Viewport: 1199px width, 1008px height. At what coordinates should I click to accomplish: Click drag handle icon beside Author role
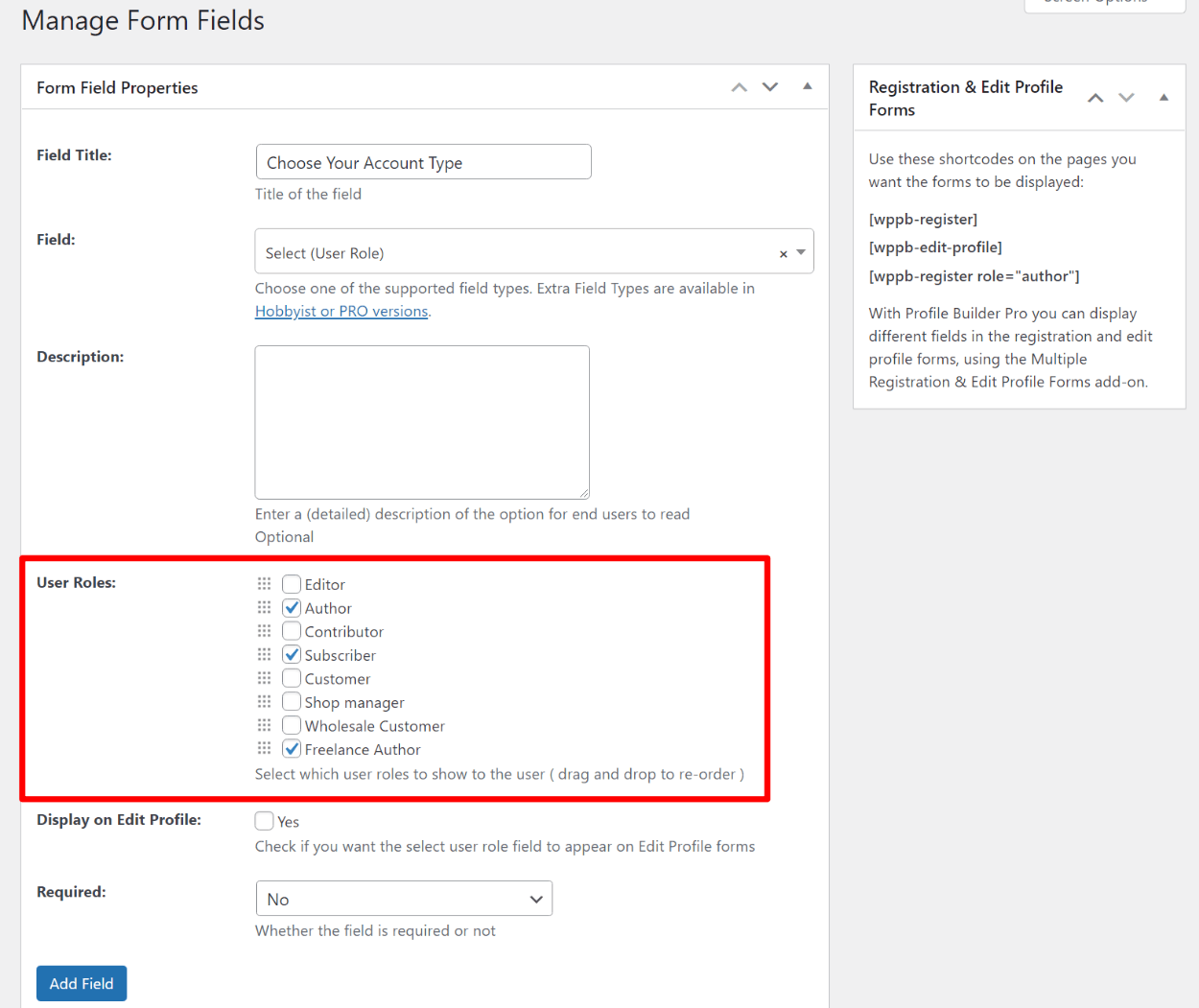click(265, 607)
